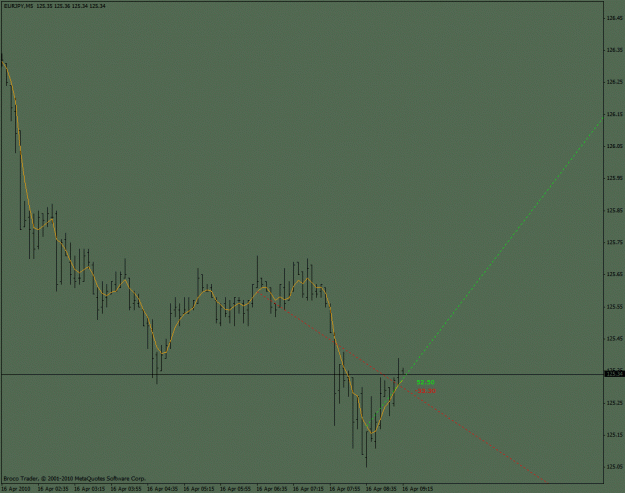
Task: Click the 126.15 price scale label
Action: tap(614, 114)
